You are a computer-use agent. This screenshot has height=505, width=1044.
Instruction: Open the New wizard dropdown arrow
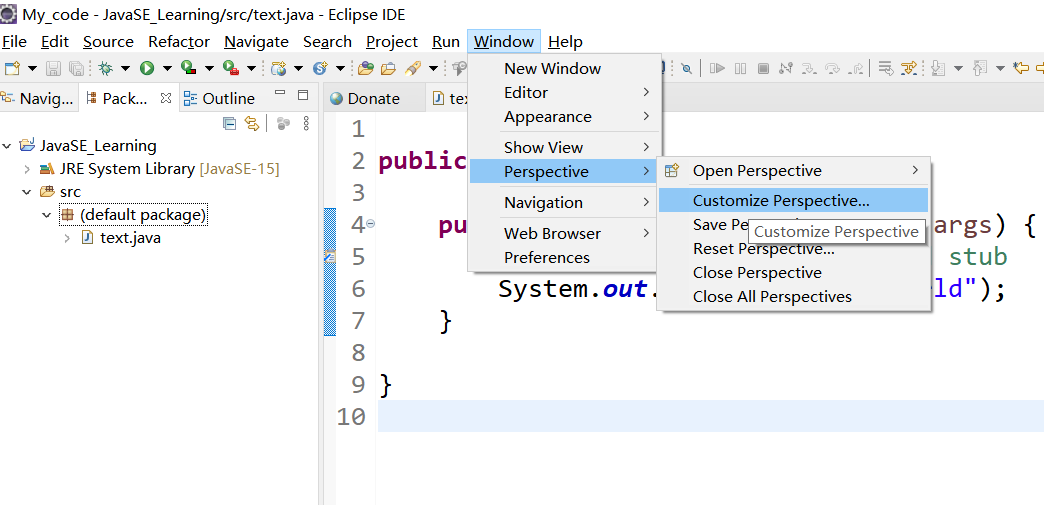(x=32, y=68)
